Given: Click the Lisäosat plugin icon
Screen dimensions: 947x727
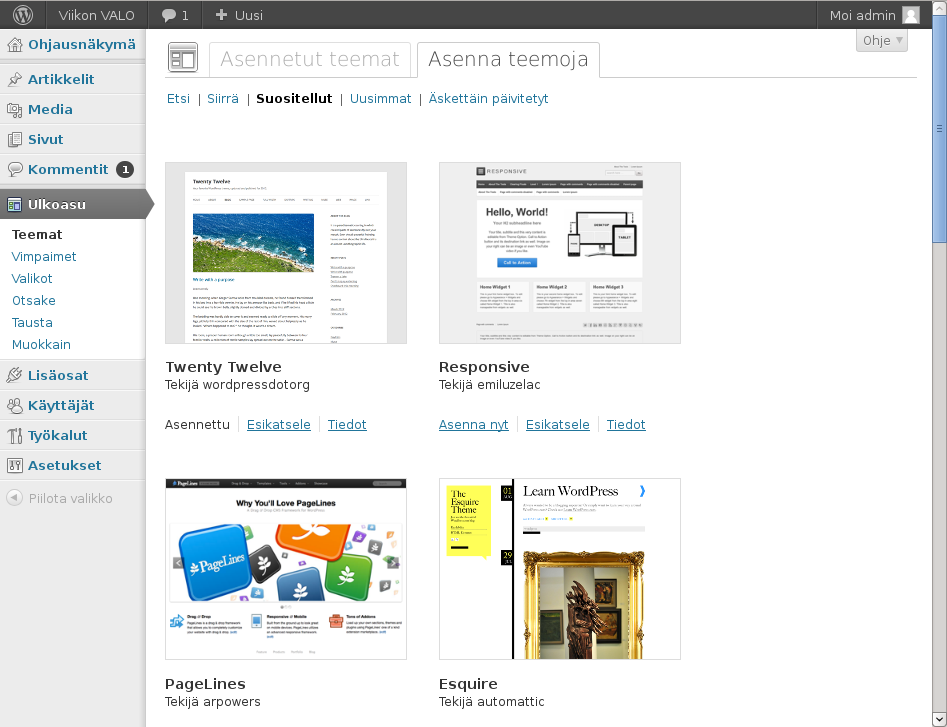Looking at the screenshot, I should coord(14,375).
